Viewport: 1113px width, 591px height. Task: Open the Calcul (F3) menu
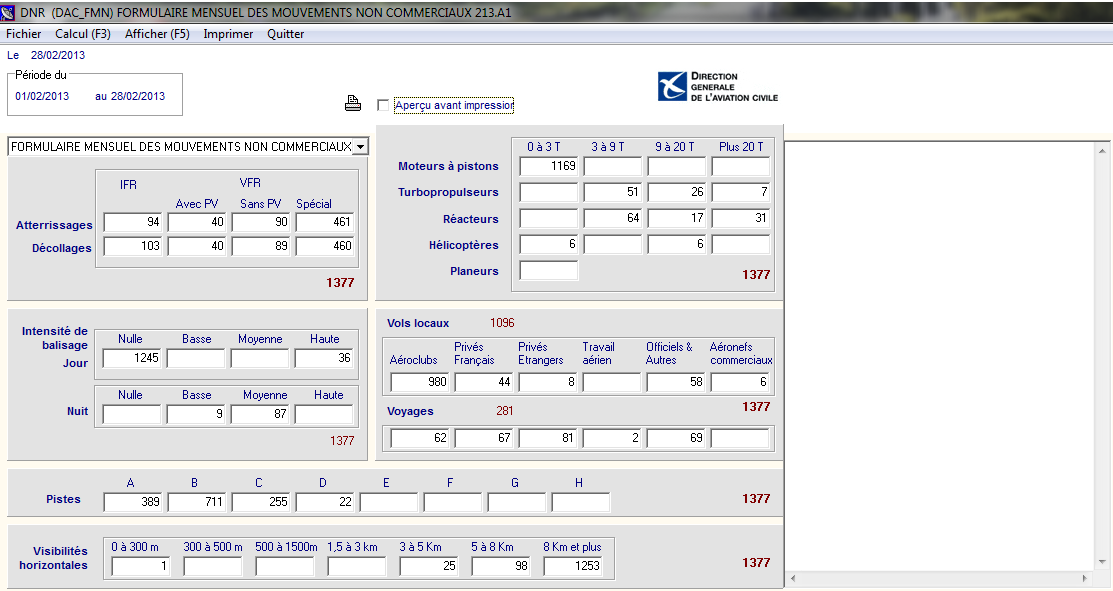[x=83, y=34]
